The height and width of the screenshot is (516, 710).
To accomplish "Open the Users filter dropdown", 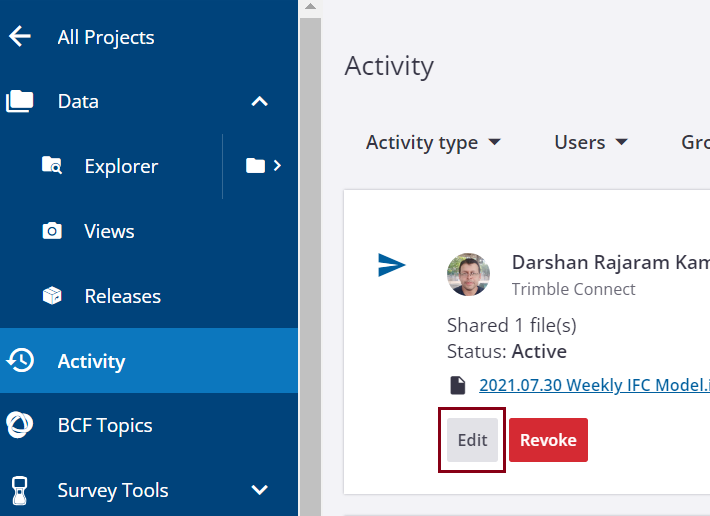I will click(591, 142).
